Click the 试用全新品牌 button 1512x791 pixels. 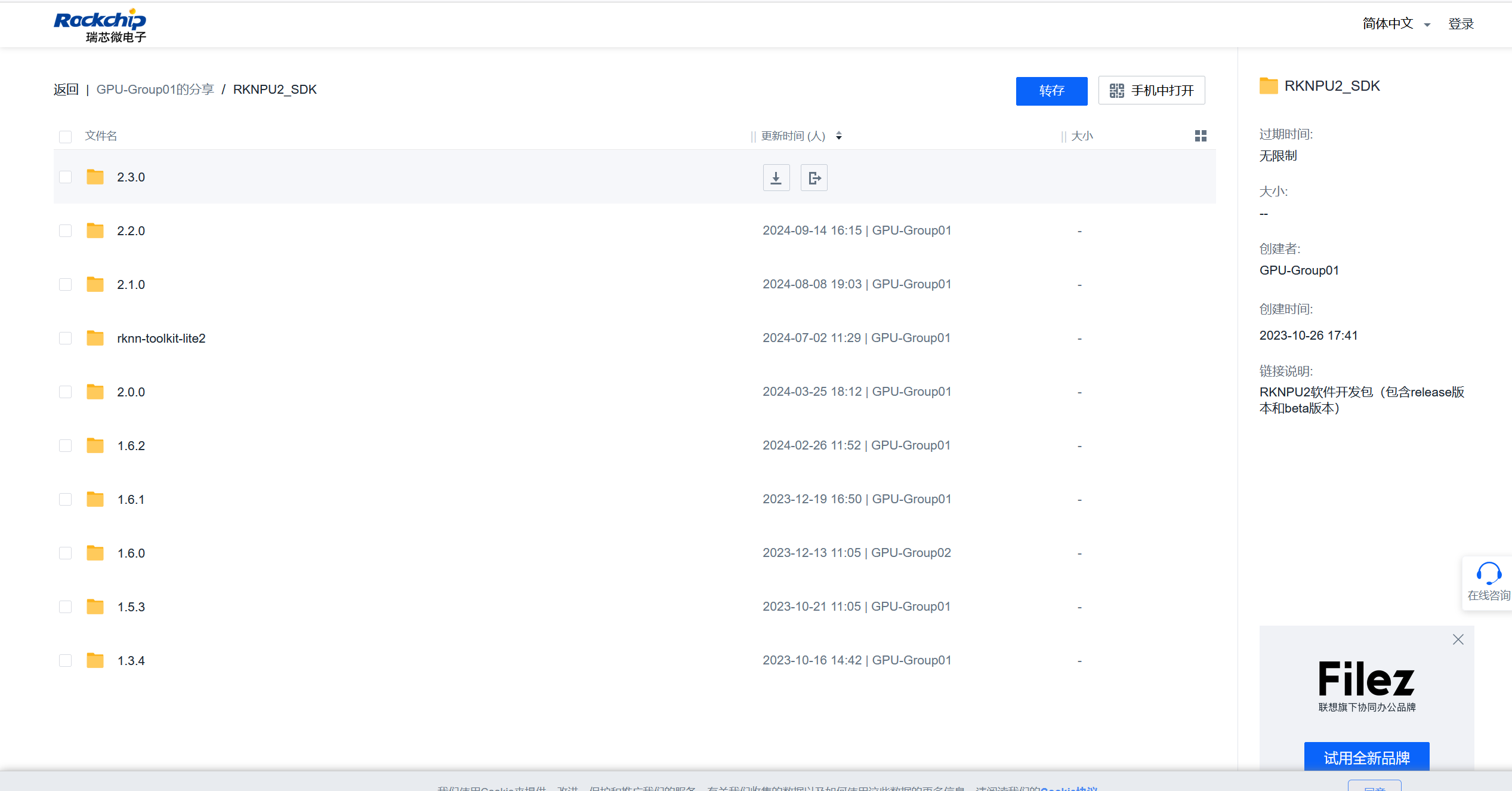click(x=1366, y=757)
